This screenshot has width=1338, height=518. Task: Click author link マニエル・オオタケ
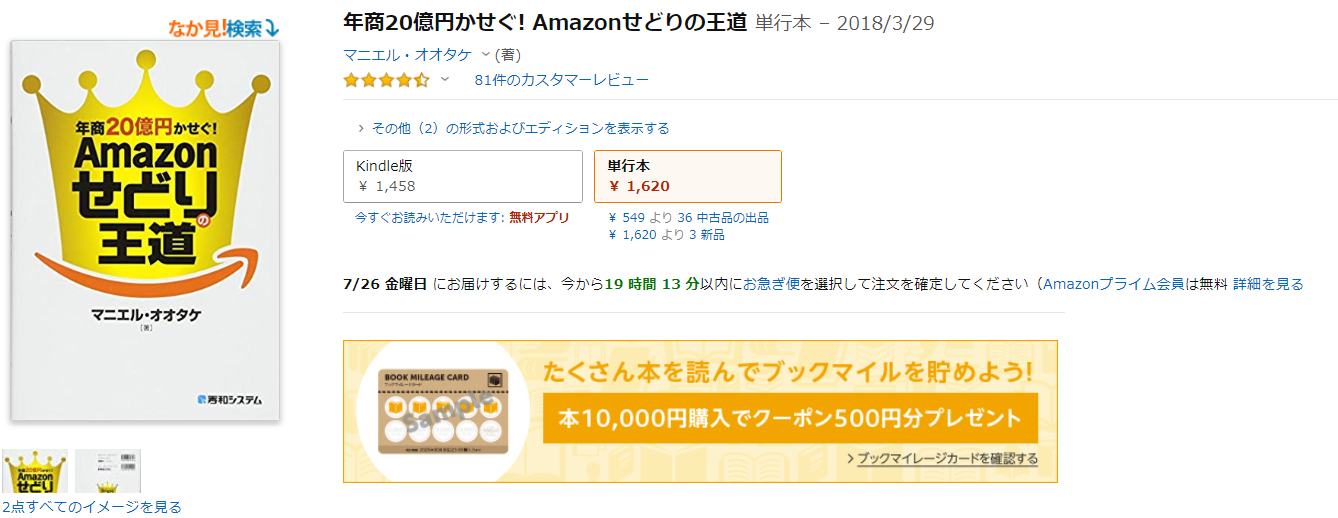[x=407, y=54]
